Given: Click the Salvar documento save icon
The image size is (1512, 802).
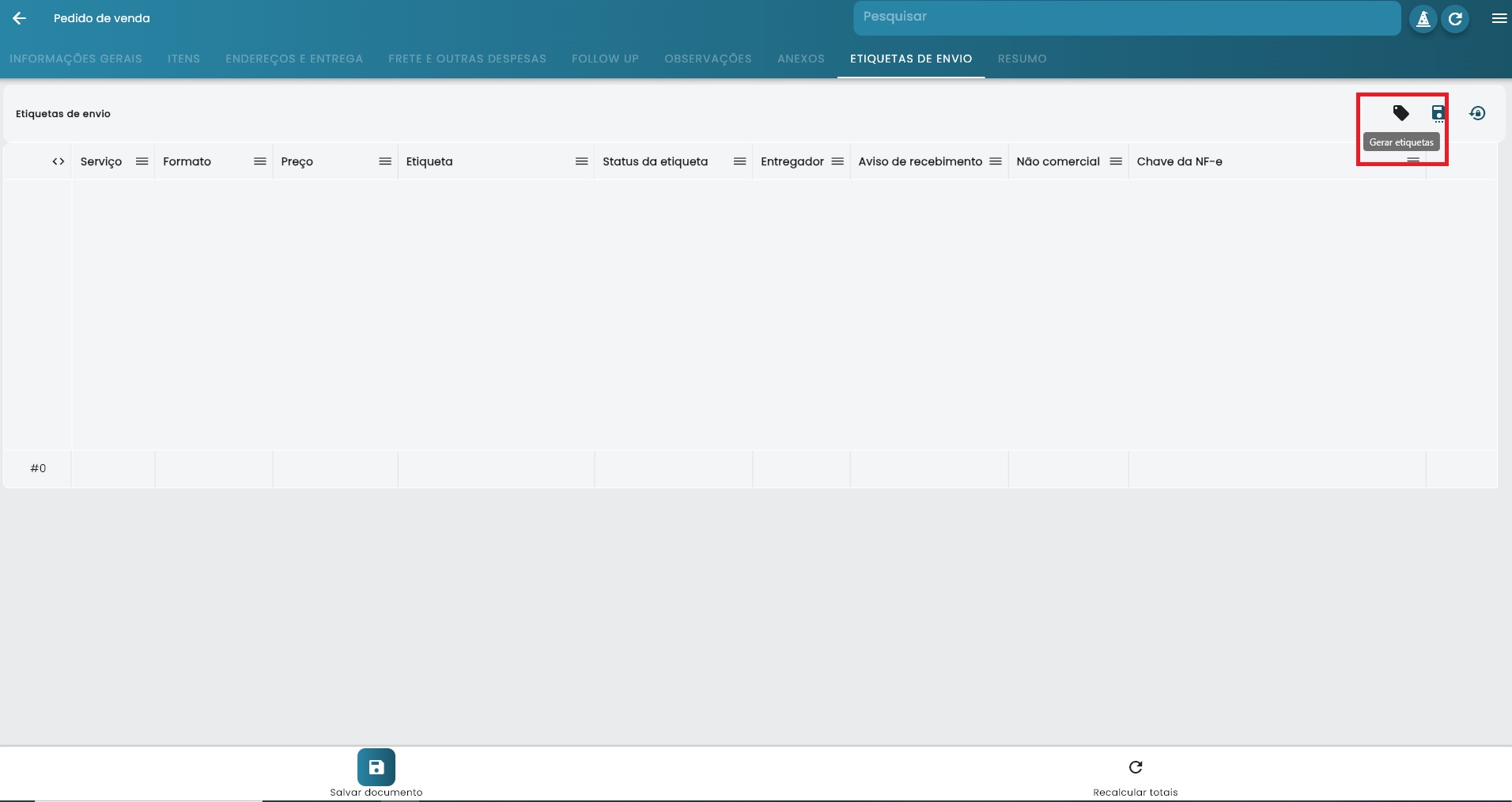Looking at the screenshot, I should point(376,766).
